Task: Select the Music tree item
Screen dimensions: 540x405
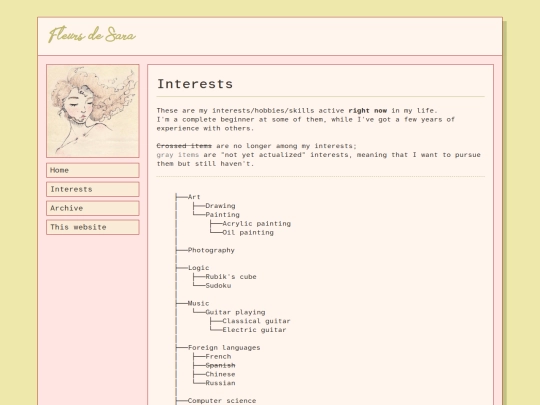Action: 198,303
